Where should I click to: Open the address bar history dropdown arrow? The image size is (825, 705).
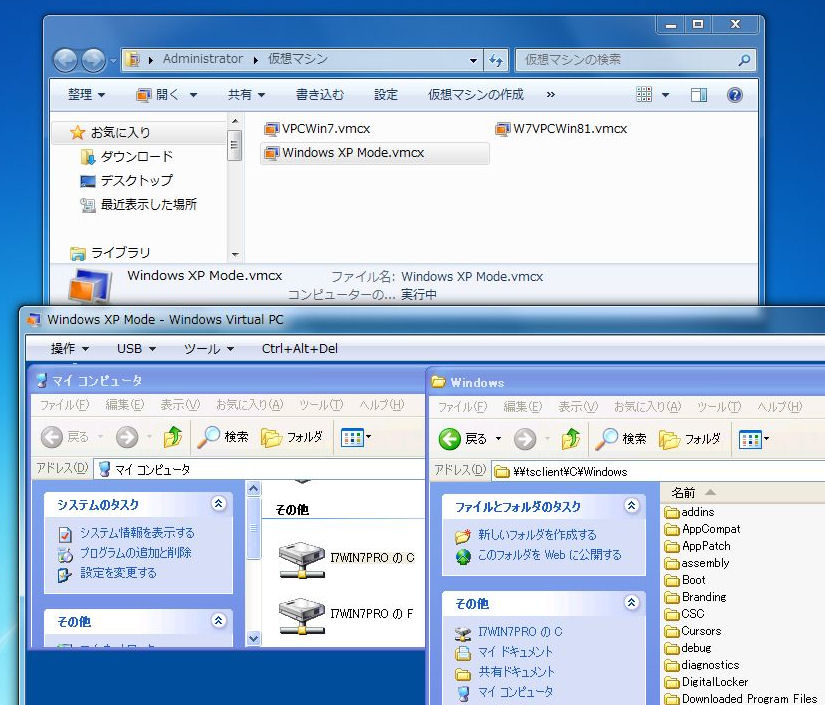(473, 61)
